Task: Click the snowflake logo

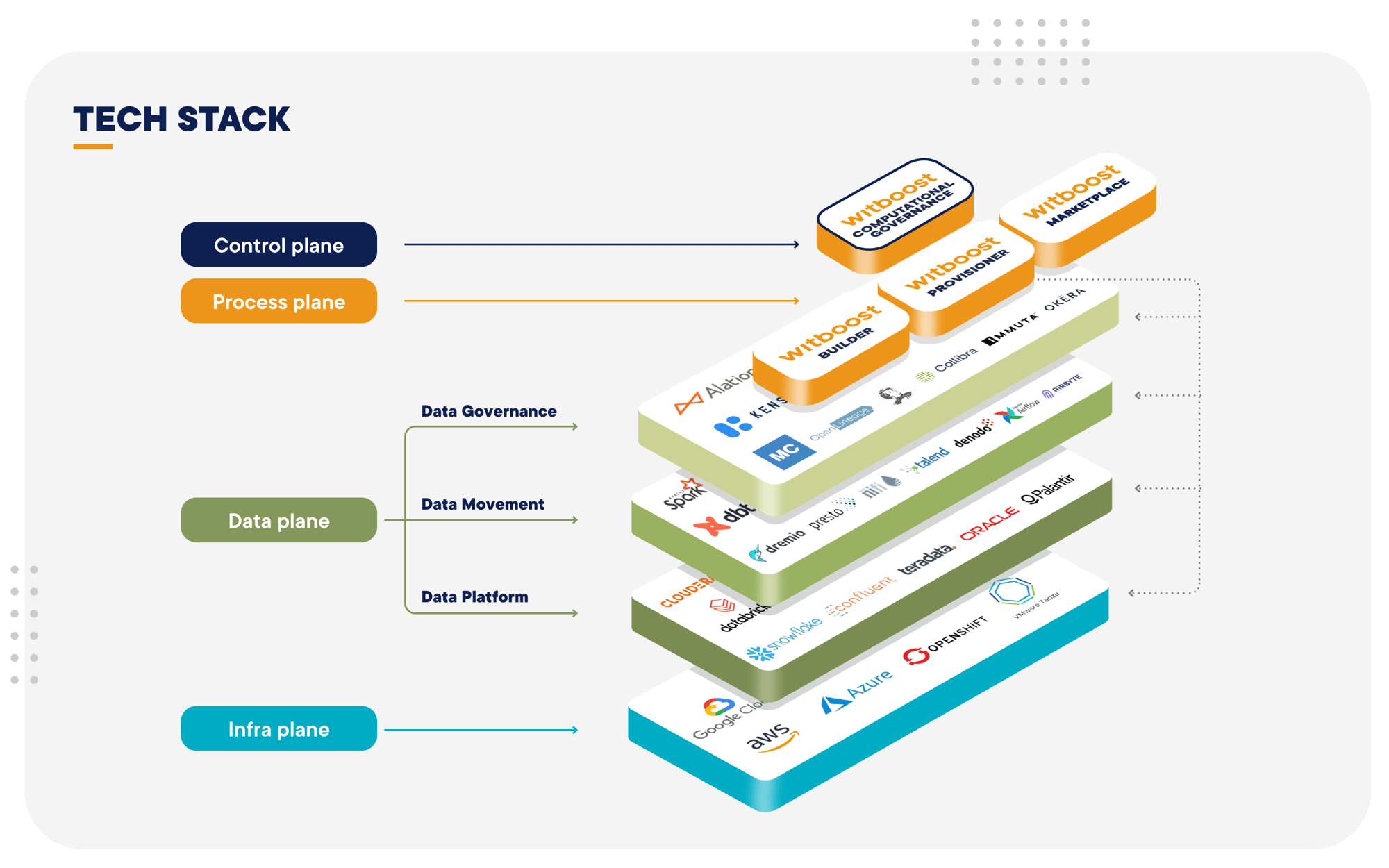Action: coord(784,640)
